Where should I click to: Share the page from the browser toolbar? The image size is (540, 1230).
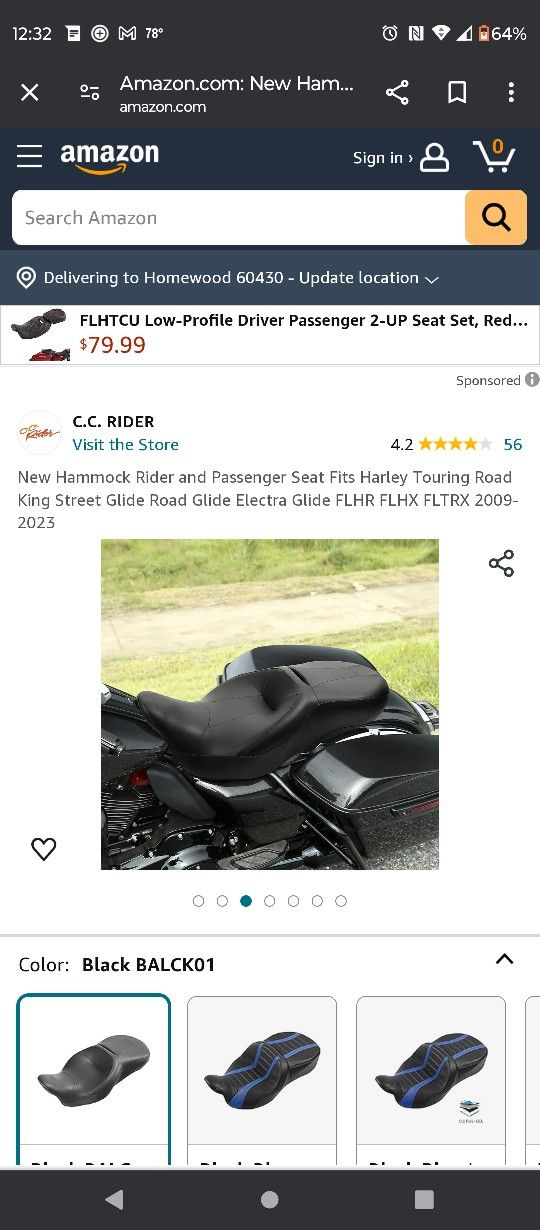pyautogui.click(x=397, y=93)
